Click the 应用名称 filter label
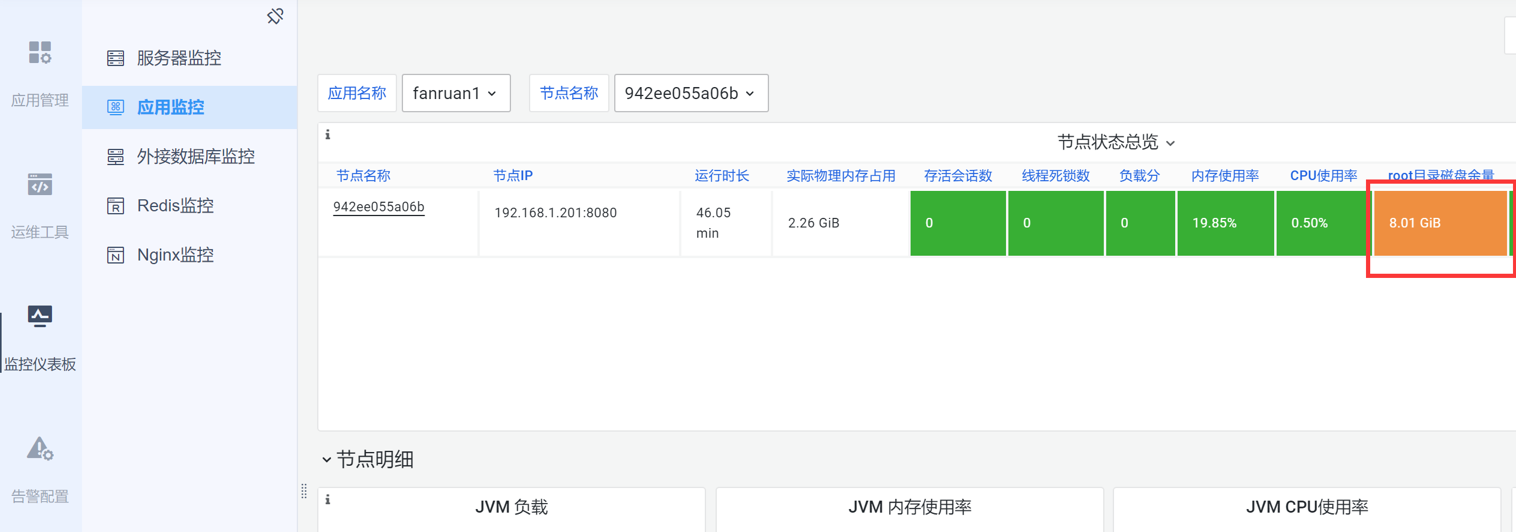This screenshot has height=532, width=1516. tap(357, 93)
